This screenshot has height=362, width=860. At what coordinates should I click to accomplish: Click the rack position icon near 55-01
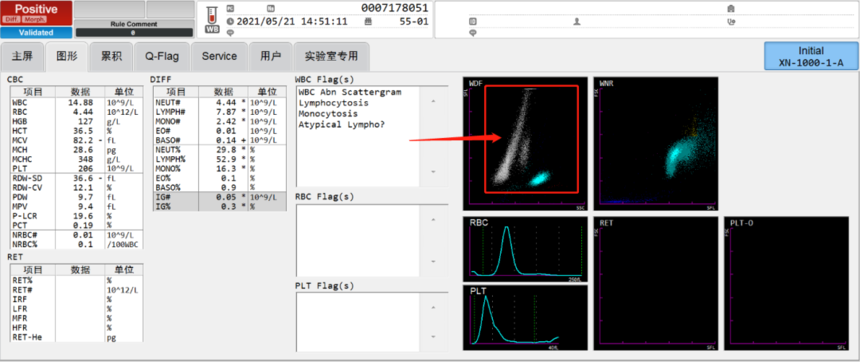tap(367, 22)
